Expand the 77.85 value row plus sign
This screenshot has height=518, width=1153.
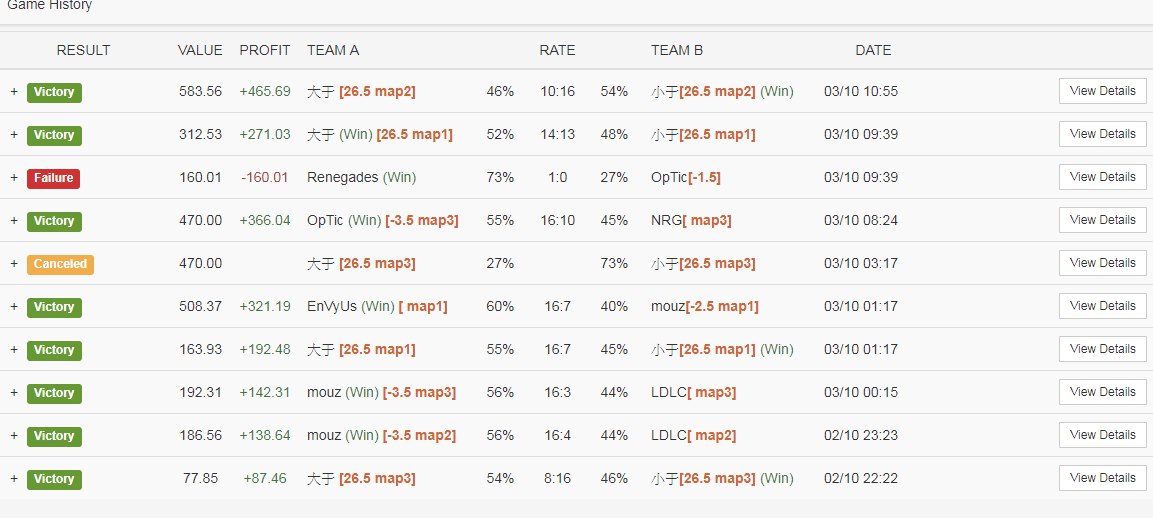(x=14, y=479)
